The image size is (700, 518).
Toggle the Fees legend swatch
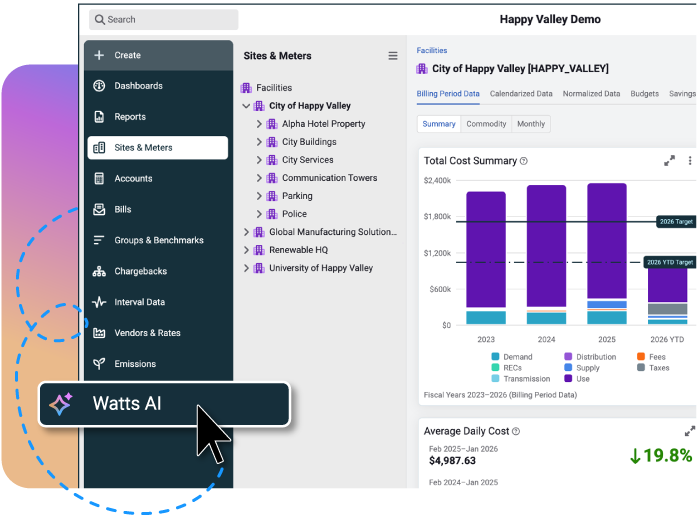tap(641, 356)
